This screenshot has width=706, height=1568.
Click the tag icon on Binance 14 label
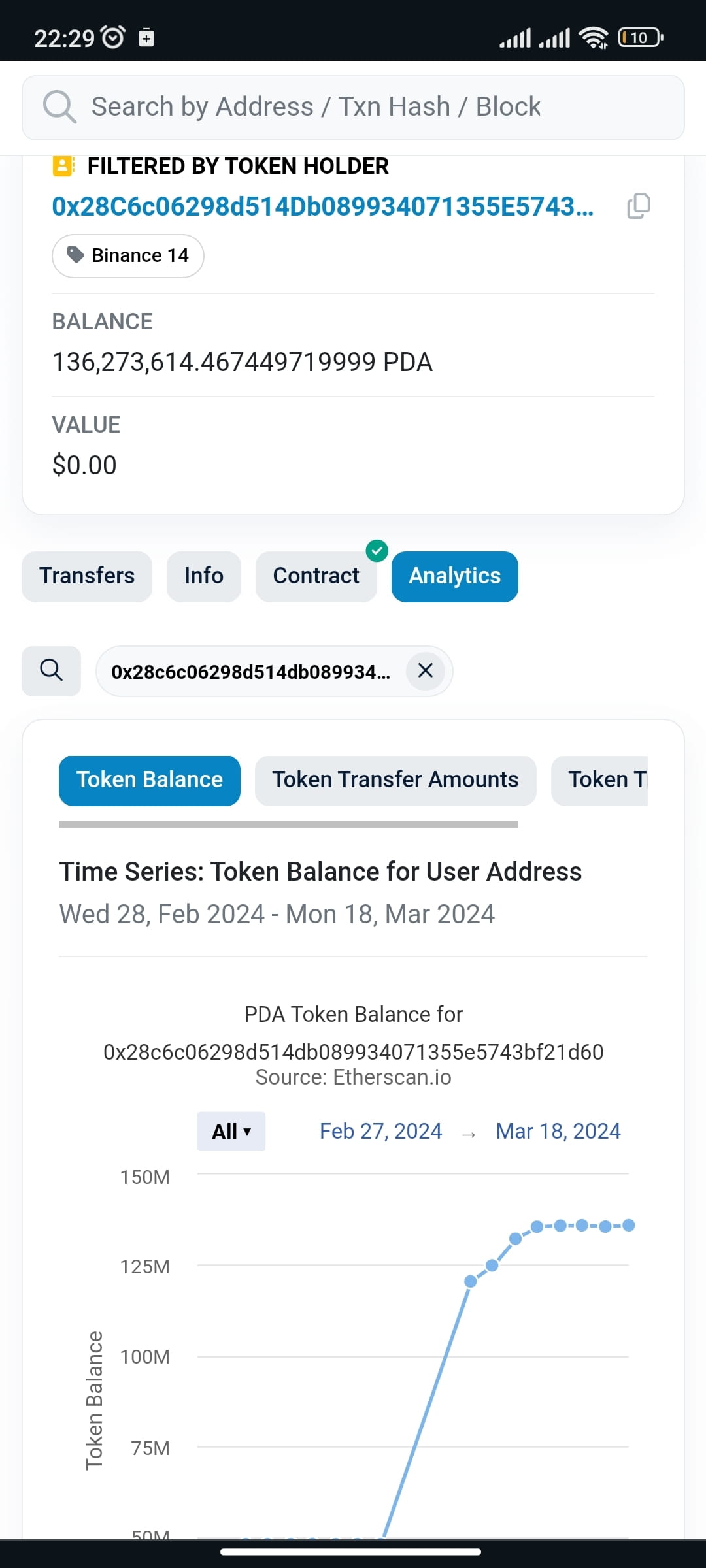[x=76, y=255]
